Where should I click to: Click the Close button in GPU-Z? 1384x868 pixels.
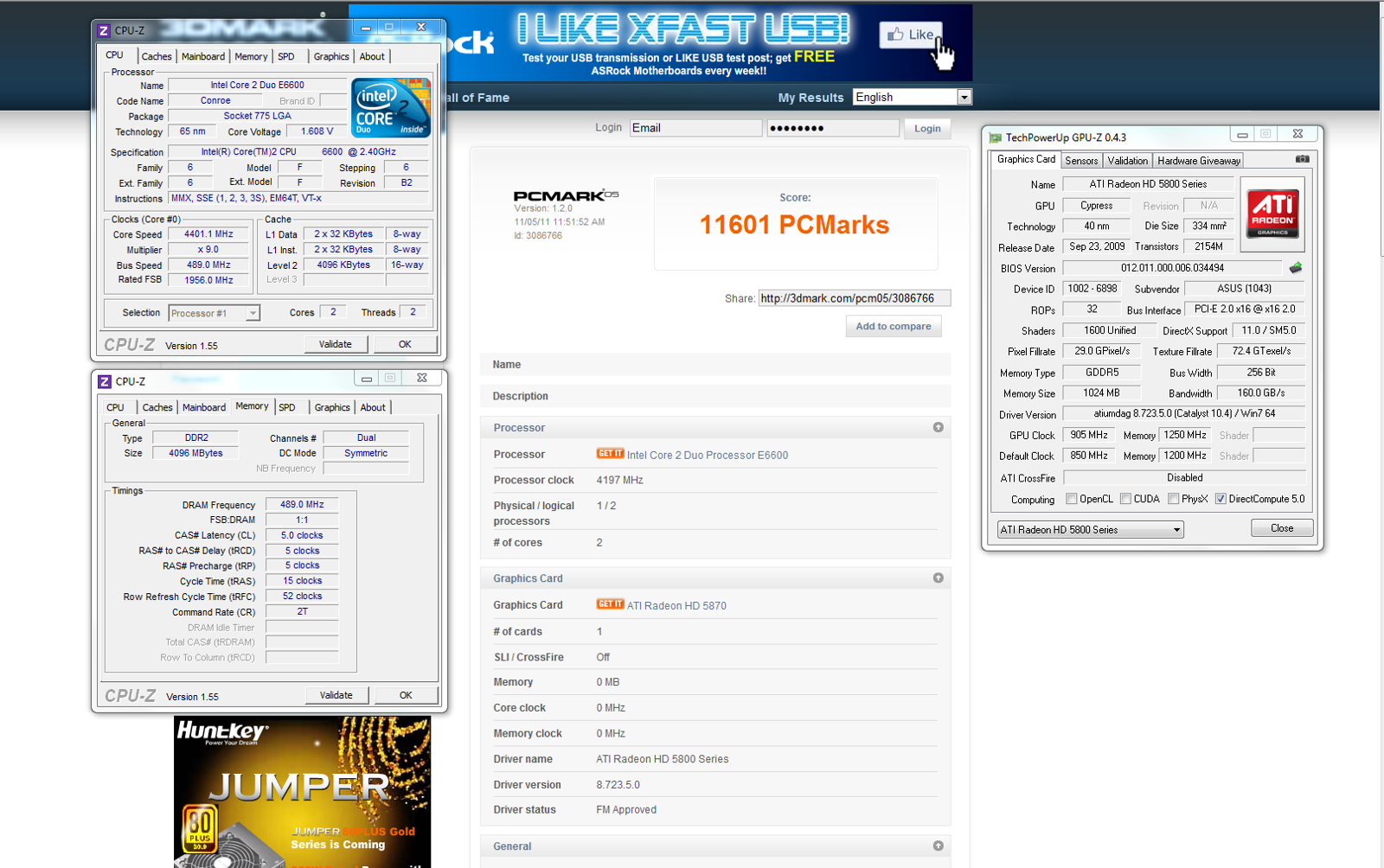(x=1282, y=528)
